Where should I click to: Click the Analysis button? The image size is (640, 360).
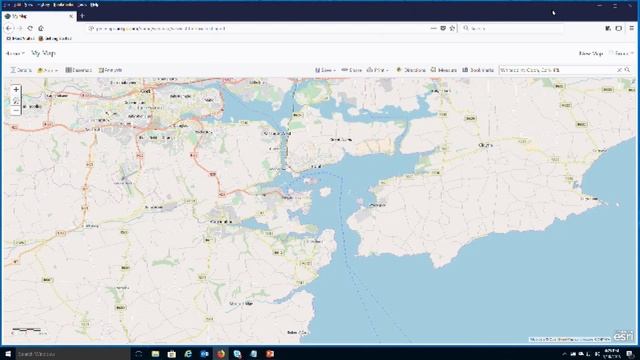[110, 70]
